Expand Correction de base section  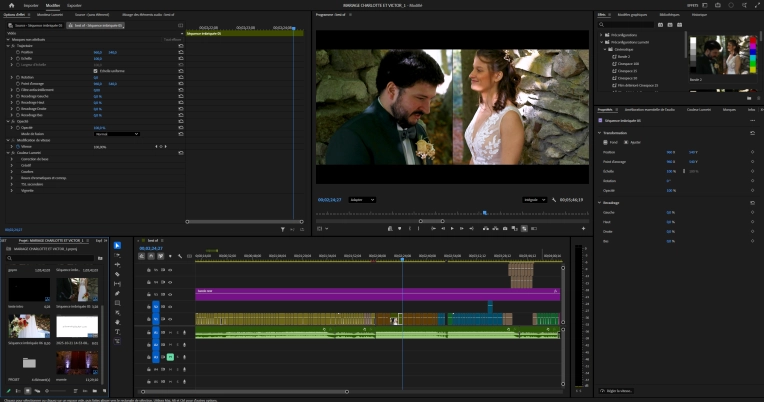[x=12, y=159]
